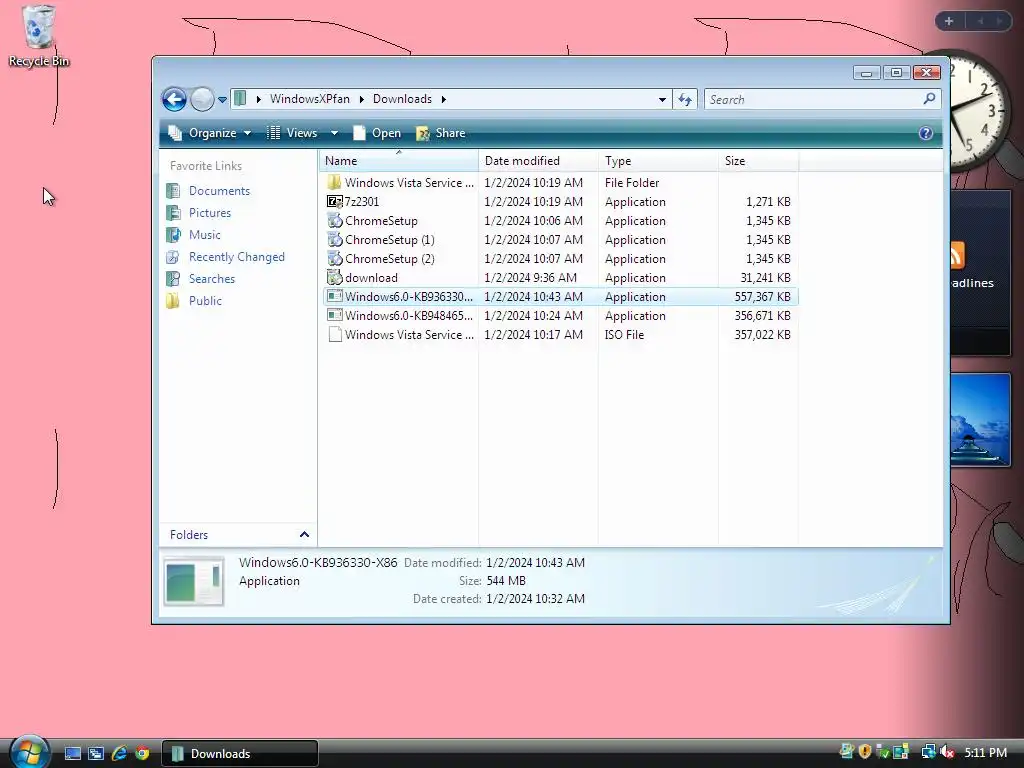The height and width of the screenshot is (768, 1024).
Task: Click the ISO File type cell
Action: click(624, 334)
